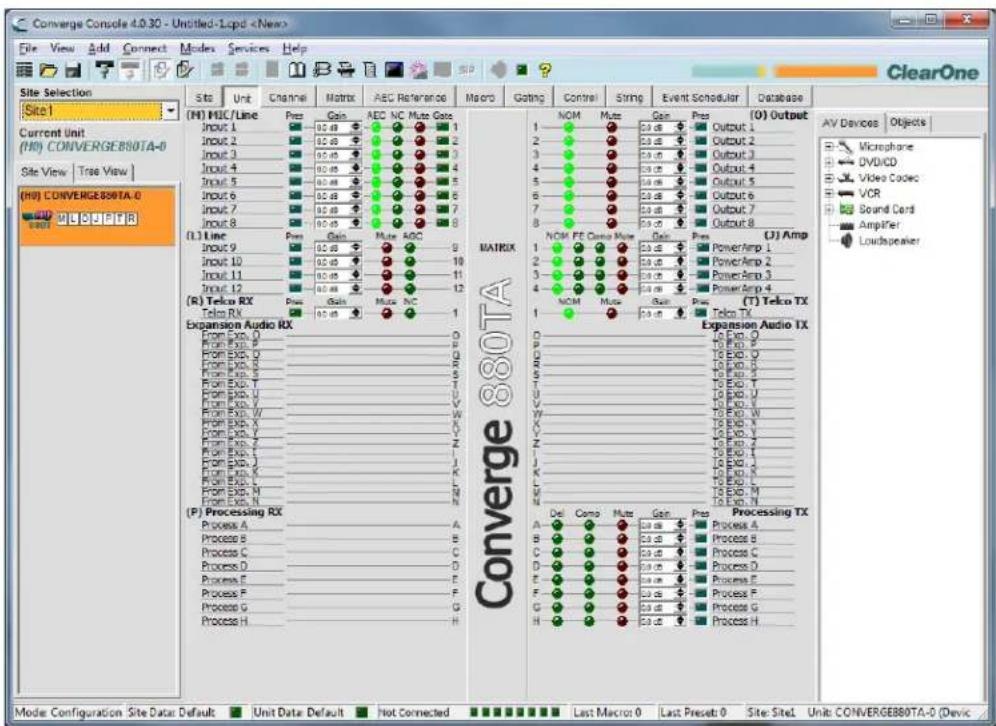Open the File menu
Image resolution: width=996 pixels, height=726 pixels.
pos(27,48)
